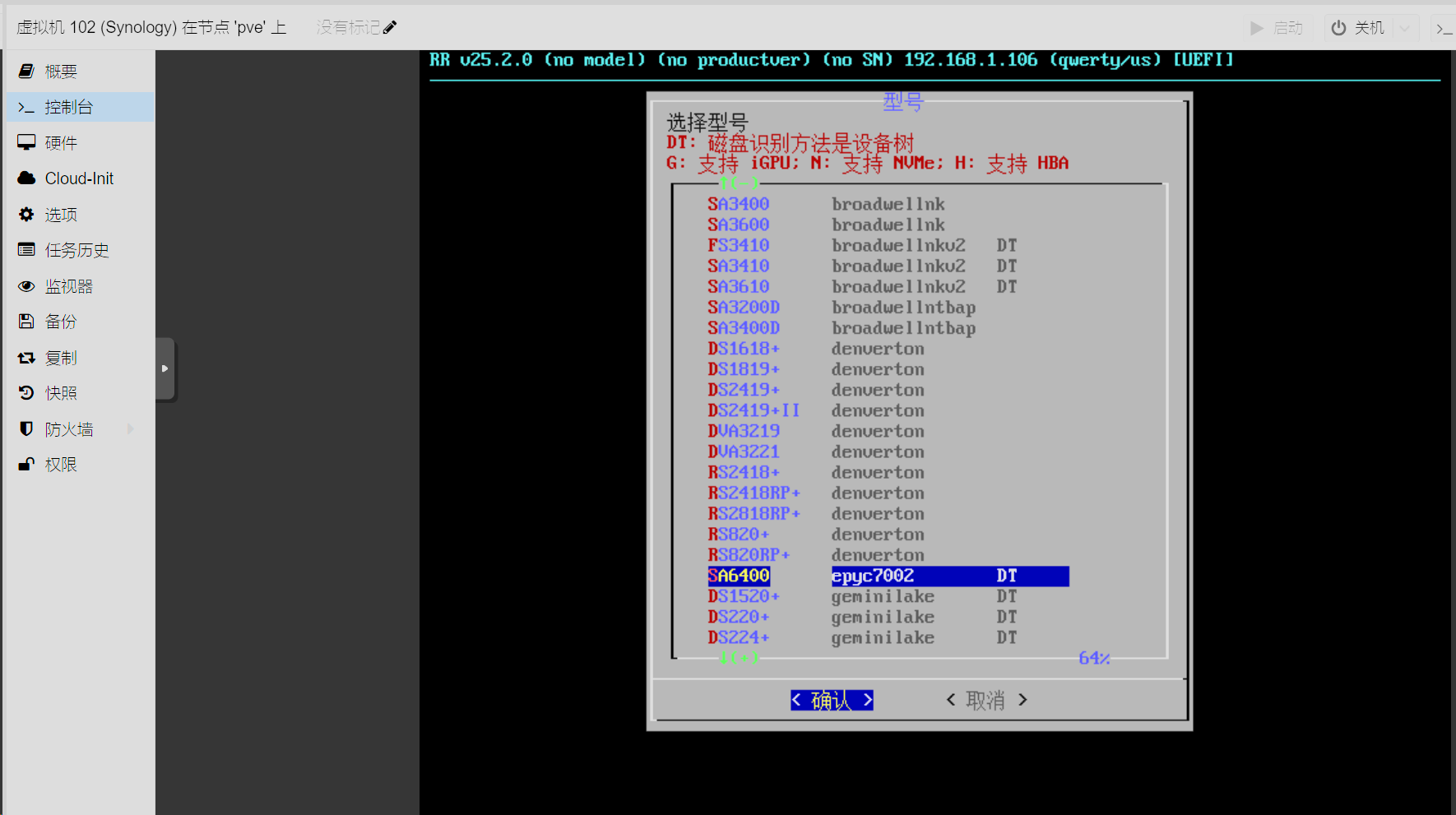Select the SA3200D model row
The width and height of the screenshot is (1456, 815).
(x=888, y=307)
